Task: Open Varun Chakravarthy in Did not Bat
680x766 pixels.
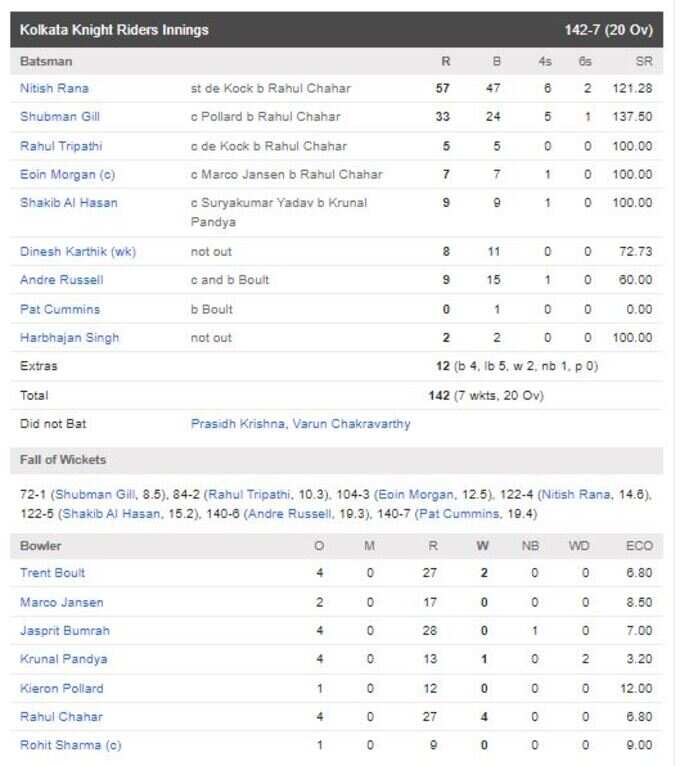Action: point(351,424)
